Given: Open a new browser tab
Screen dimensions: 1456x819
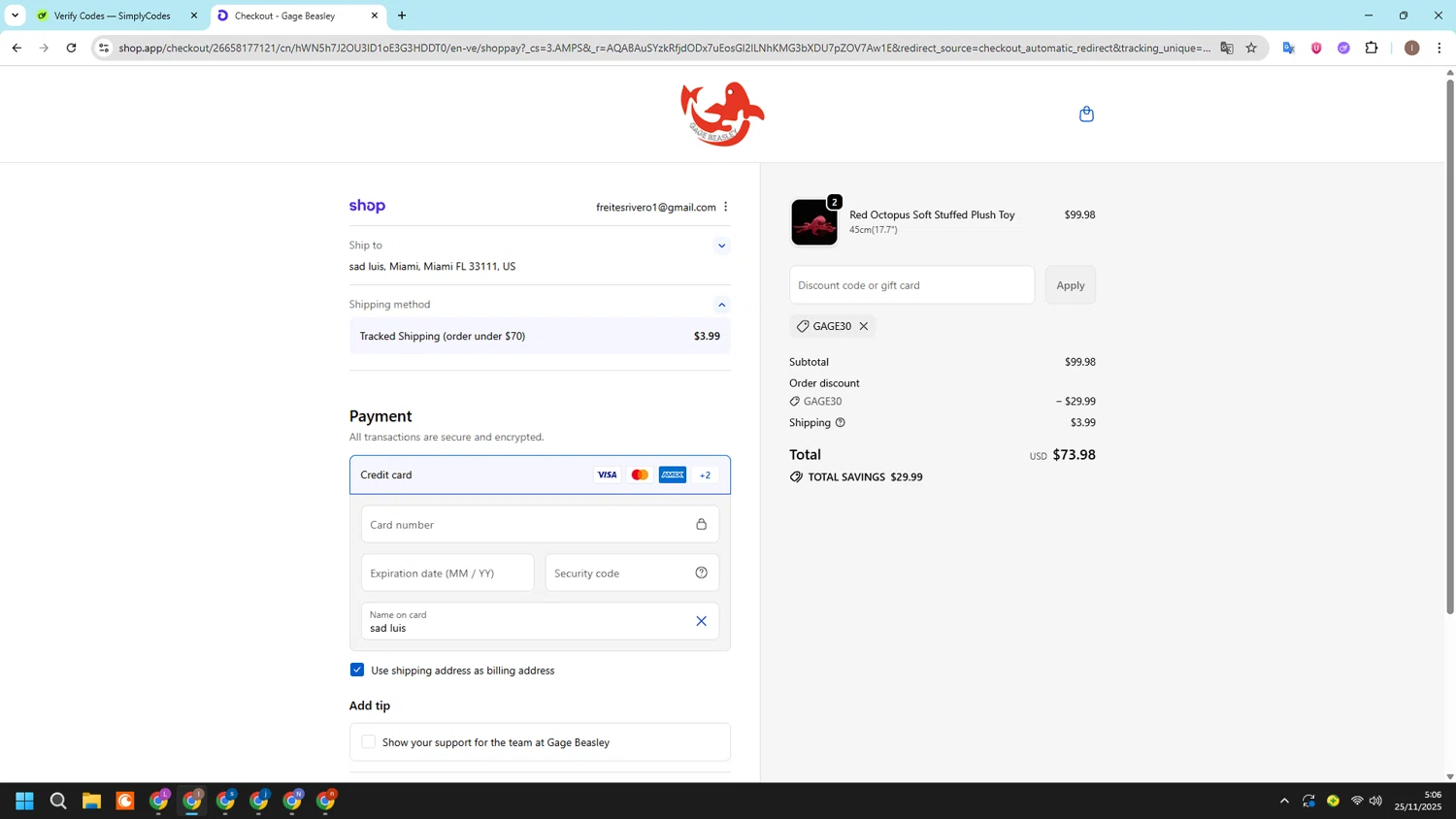Looking at the screenshot, I should pos(402,16).
